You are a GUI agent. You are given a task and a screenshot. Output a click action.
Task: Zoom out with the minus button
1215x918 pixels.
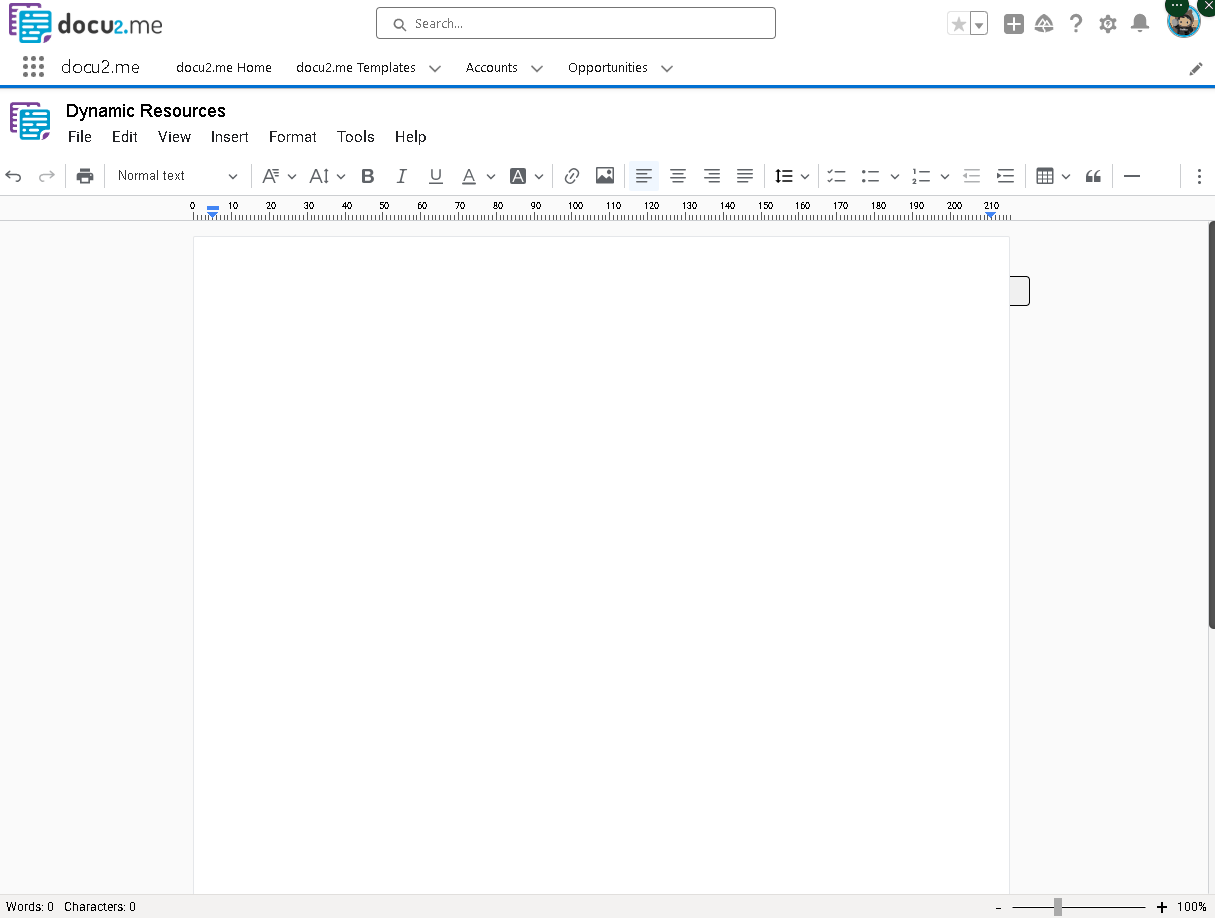click(999, 908)
